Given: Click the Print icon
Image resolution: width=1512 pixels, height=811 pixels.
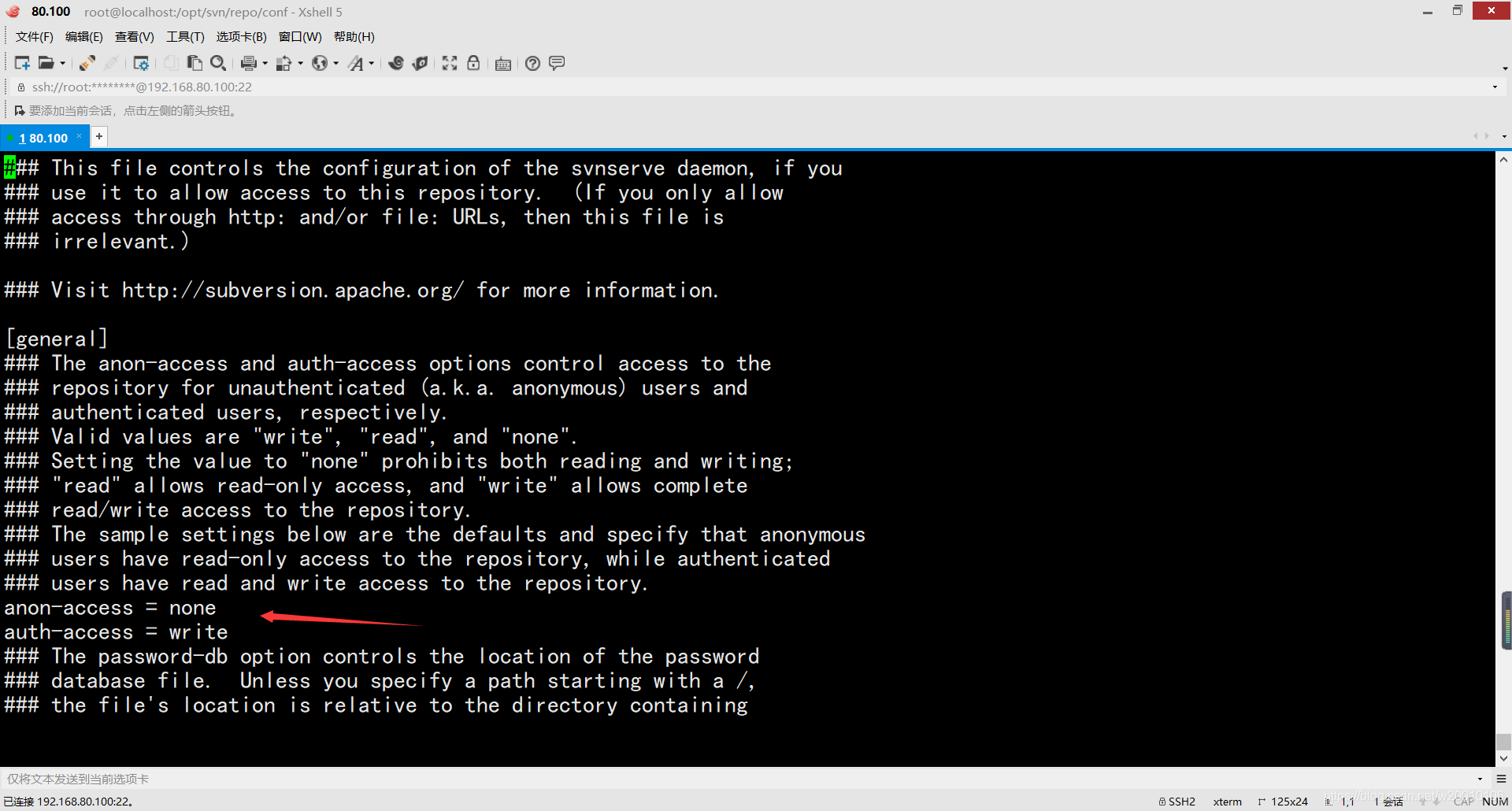Looking at the screenshot, I should [x=249, y=63].
